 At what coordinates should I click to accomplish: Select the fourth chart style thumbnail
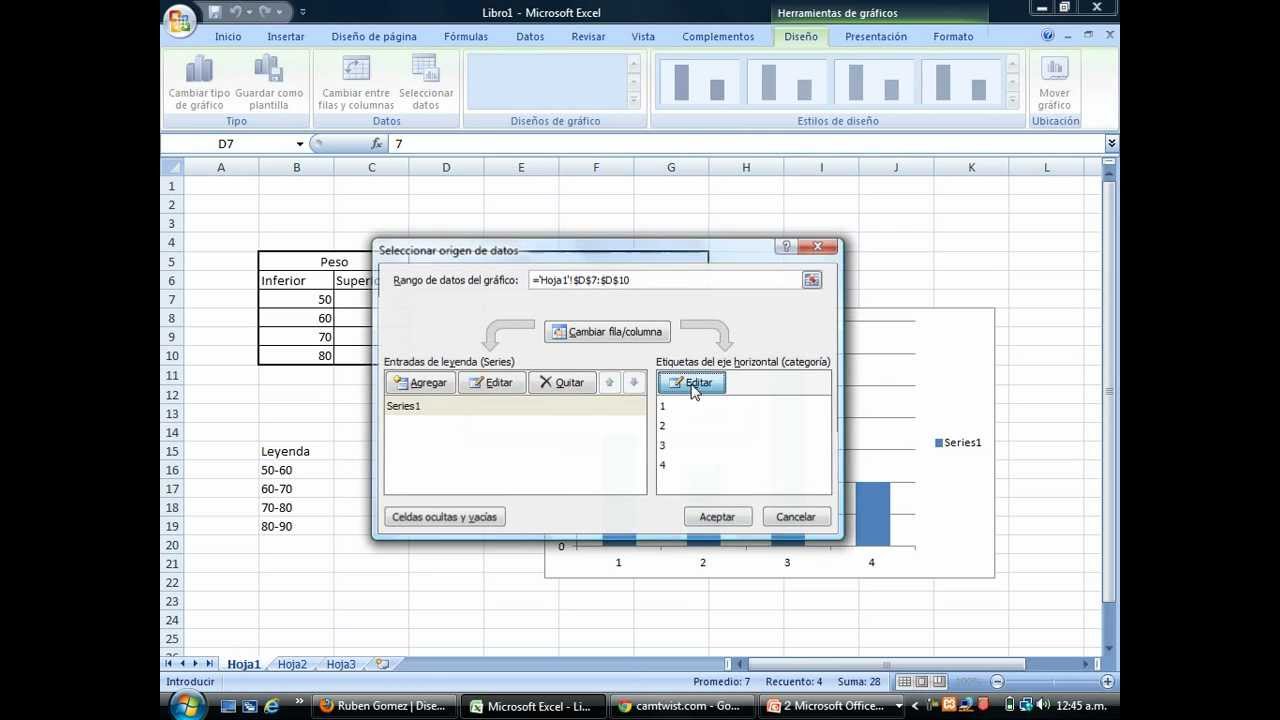click(960, 82)
